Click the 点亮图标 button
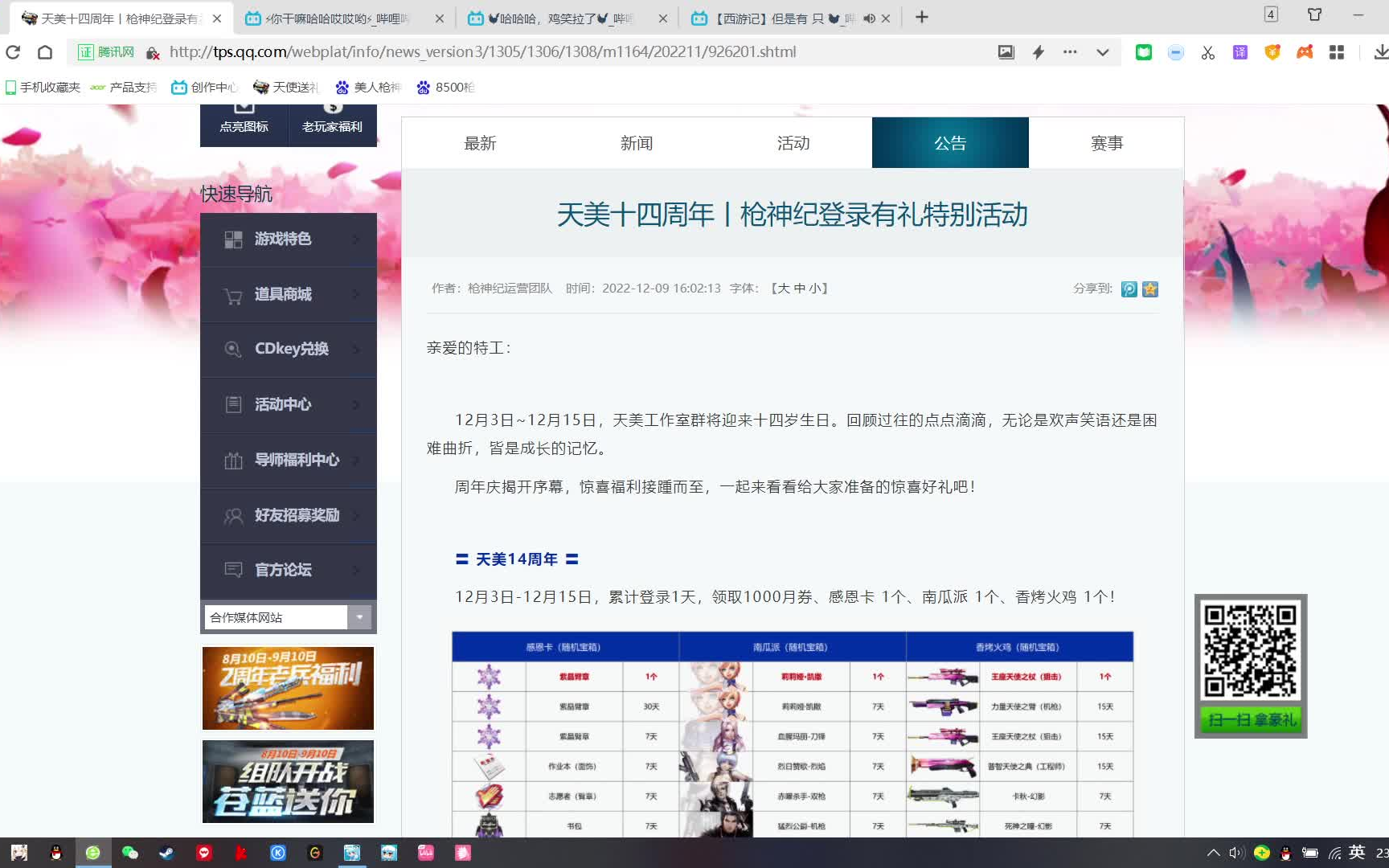The image size is (1389, 868). point(244,125)
